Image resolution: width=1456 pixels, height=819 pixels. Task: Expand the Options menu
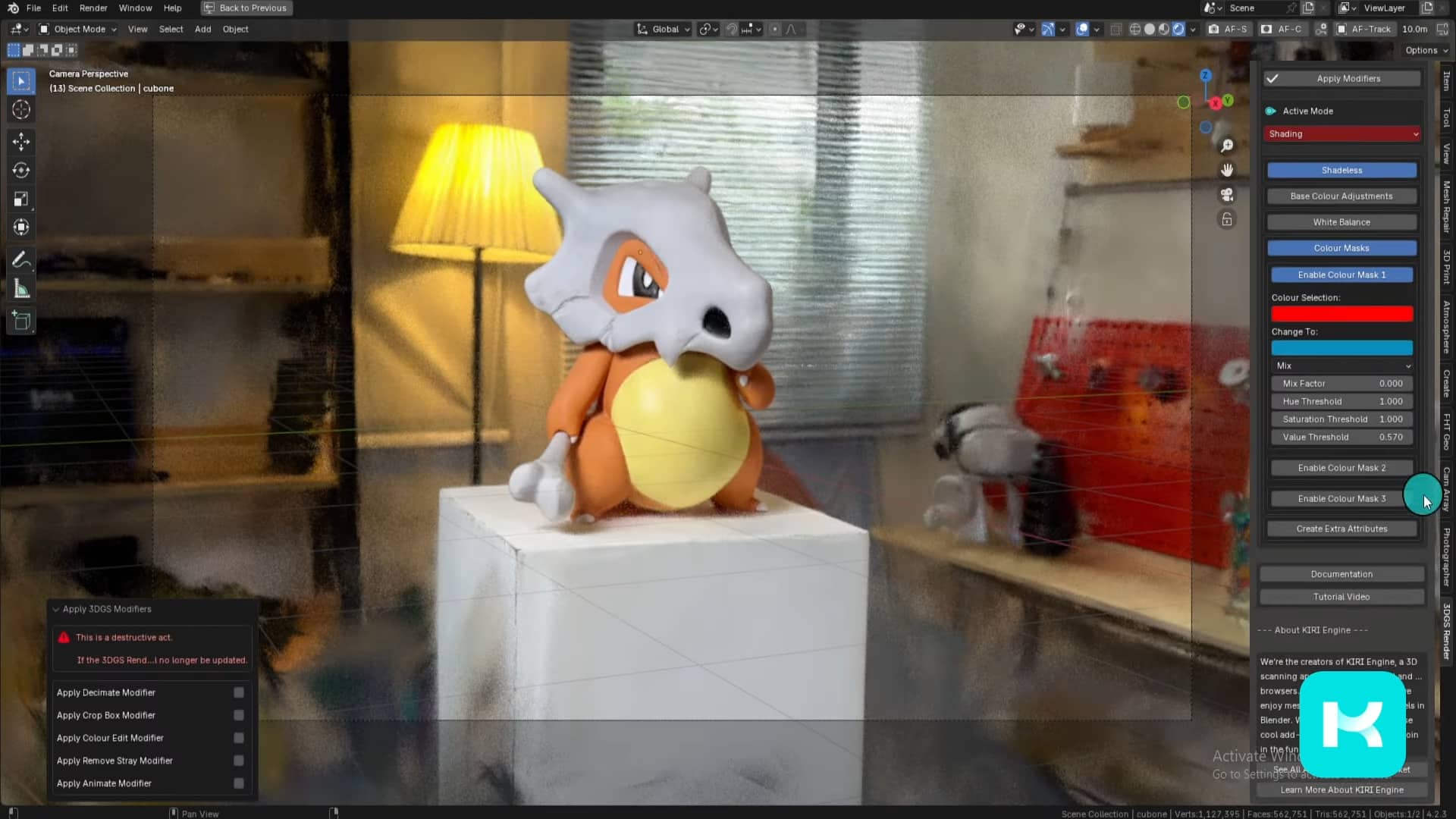click(x=1425, y=50)
